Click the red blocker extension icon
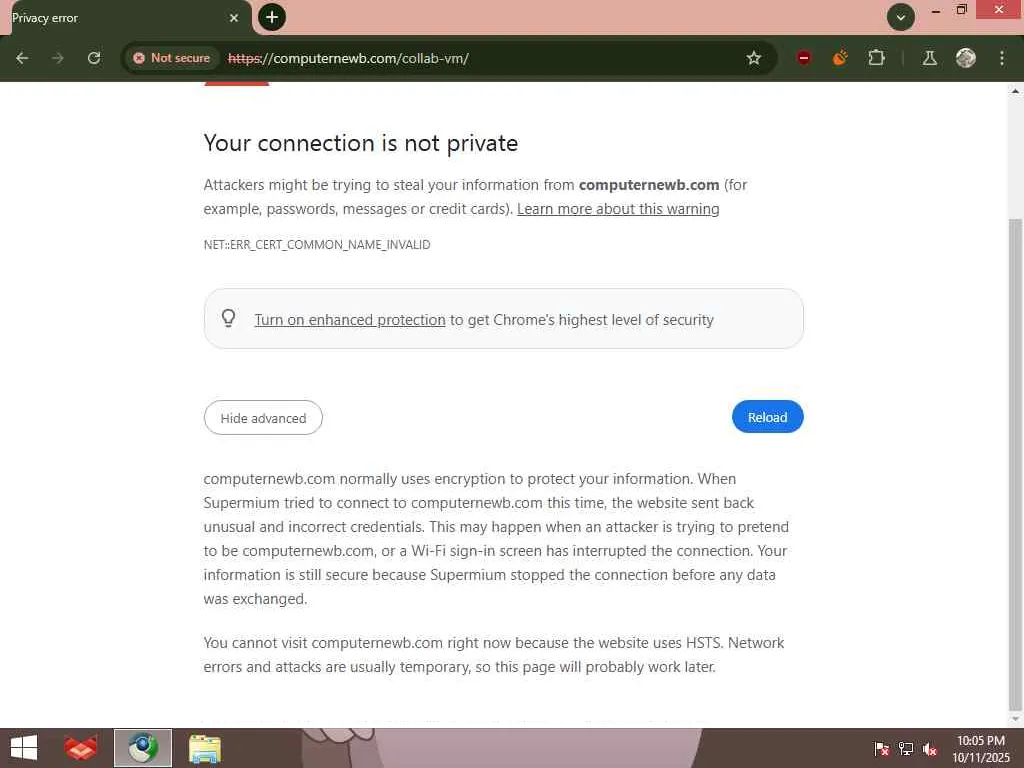 (x=804, y=58)
